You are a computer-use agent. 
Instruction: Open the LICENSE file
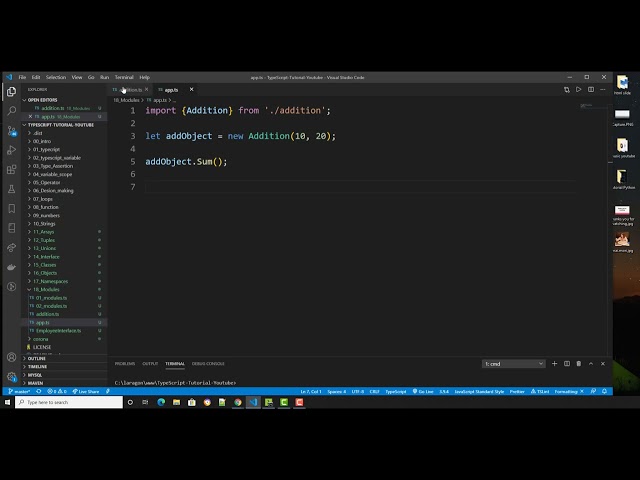[42, 347]
